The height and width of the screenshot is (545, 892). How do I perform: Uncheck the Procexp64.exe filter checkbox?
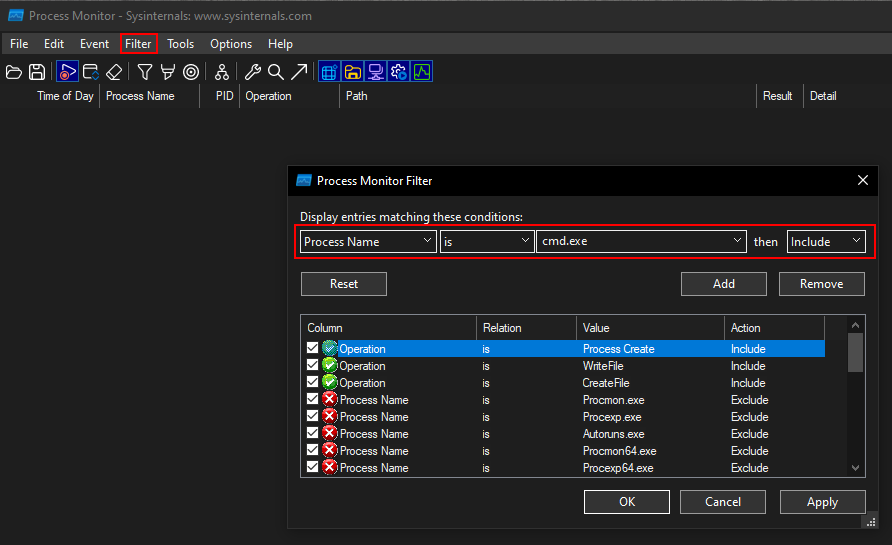pyautogui.click(x=312, y=467)
